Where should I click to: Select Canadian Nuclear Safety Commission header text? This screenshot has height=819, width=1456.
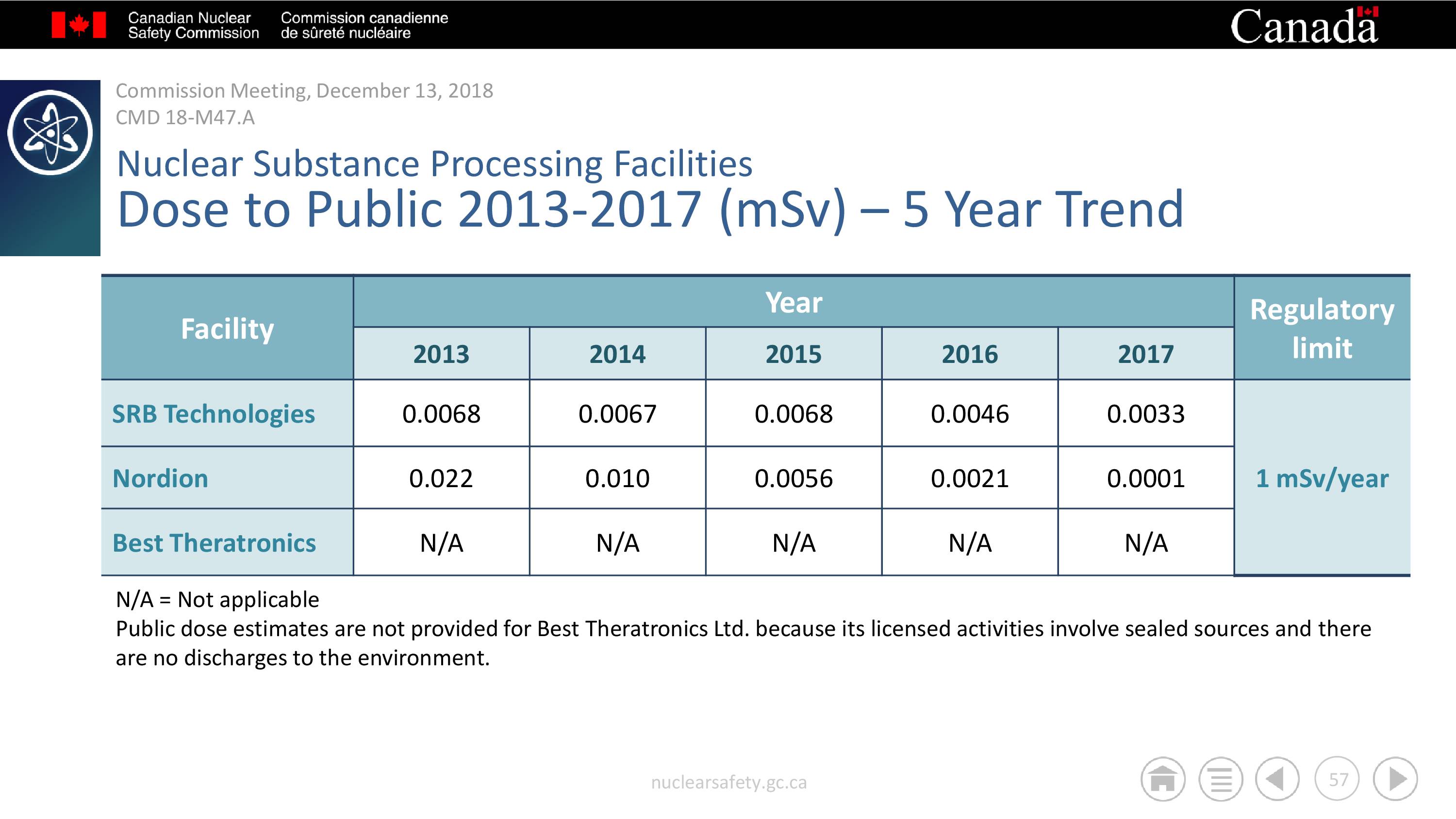193,25
